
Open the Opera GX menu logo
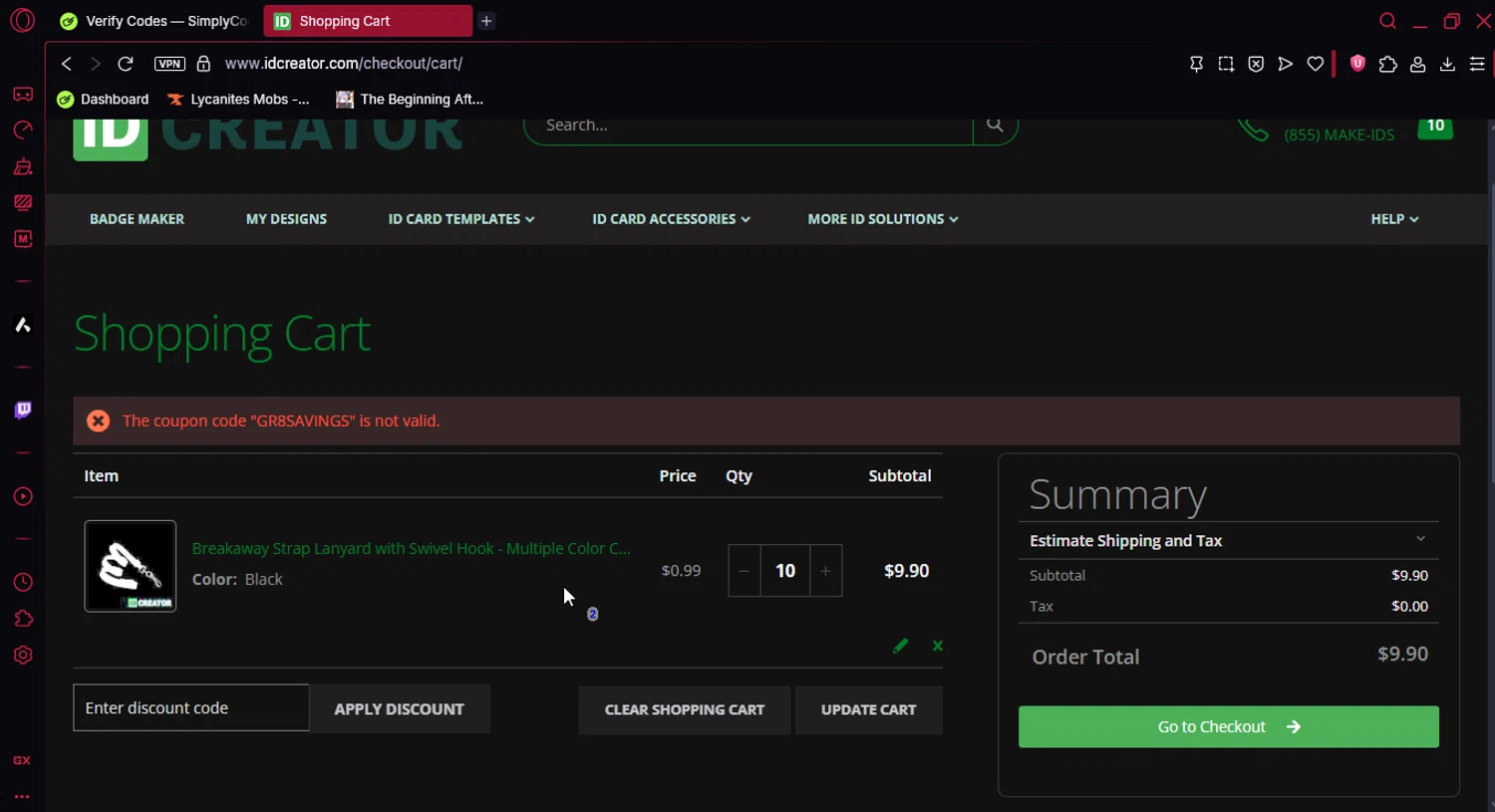(x=22, y=20)
